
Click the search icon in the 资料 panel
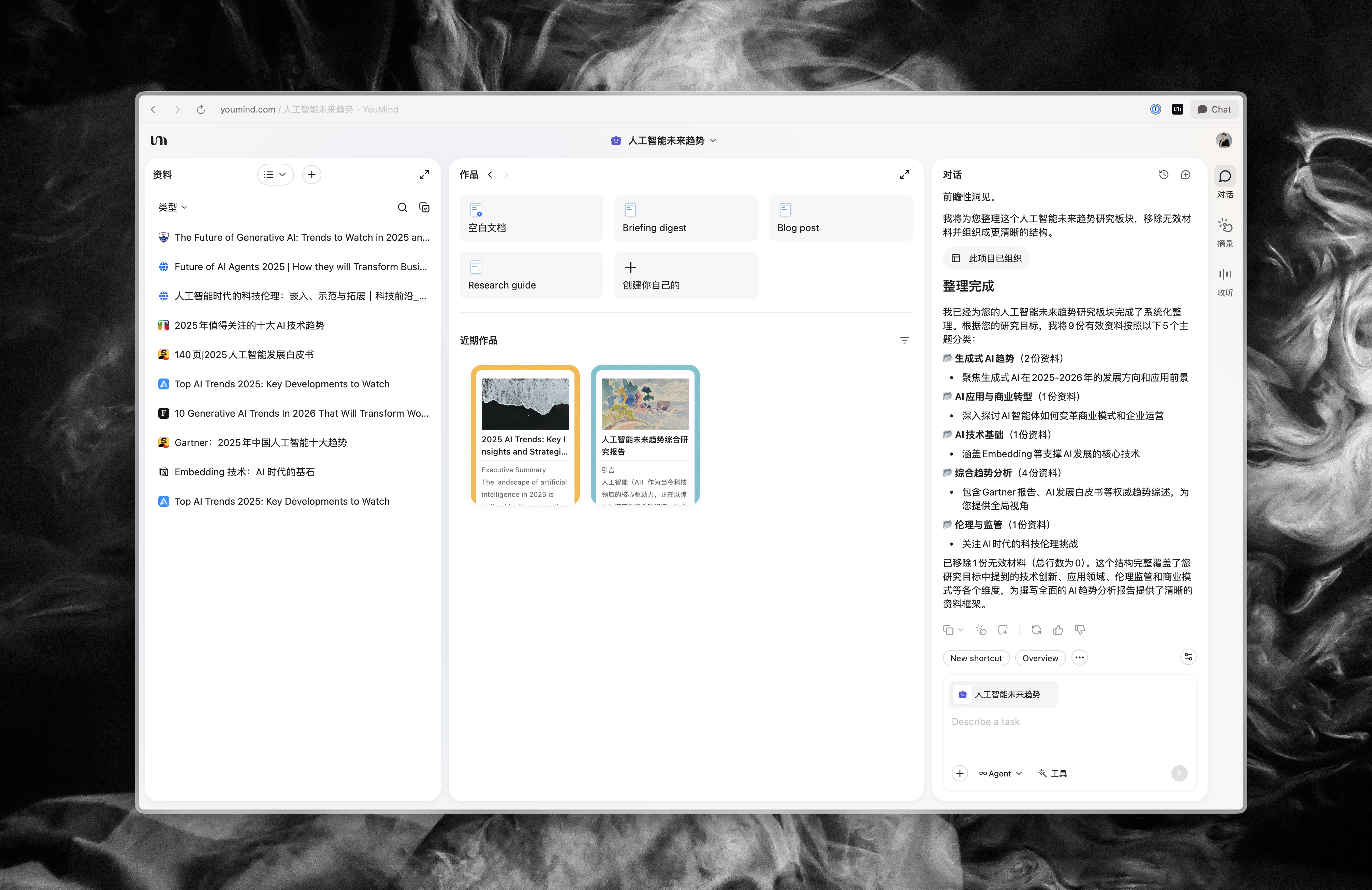[403, 208]
